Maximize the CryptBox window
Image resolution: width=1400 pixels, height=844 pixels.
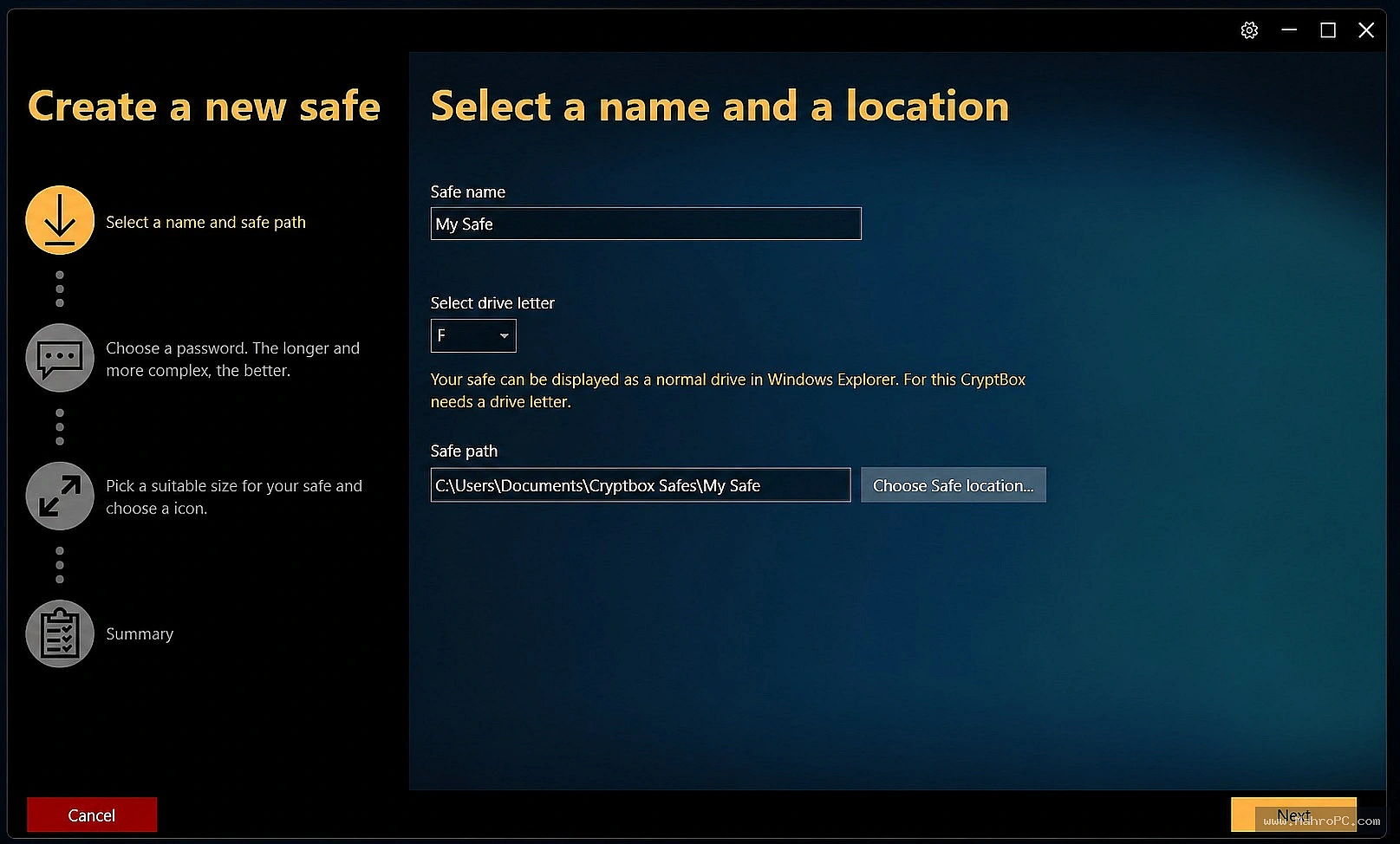1328,30
